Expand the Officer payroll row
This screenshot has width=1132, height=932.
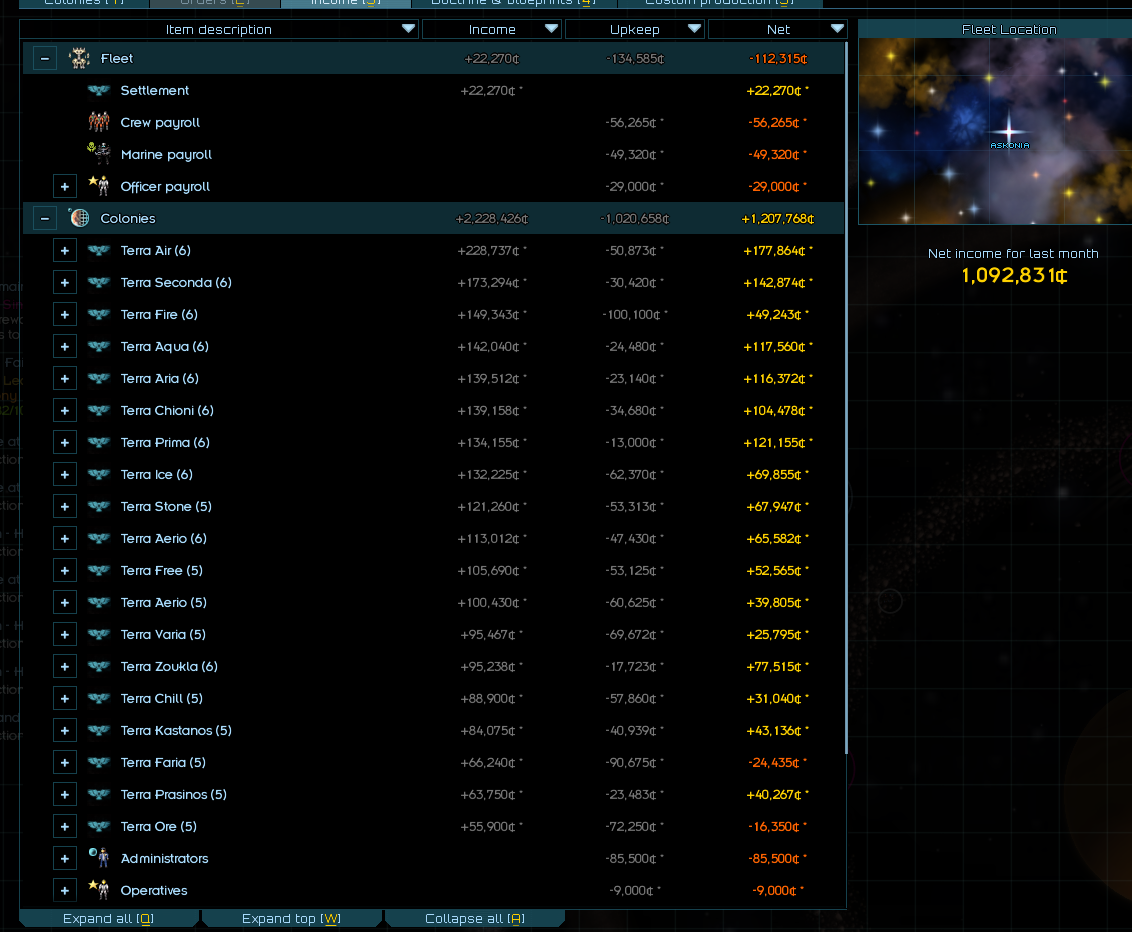pos(65,186)
